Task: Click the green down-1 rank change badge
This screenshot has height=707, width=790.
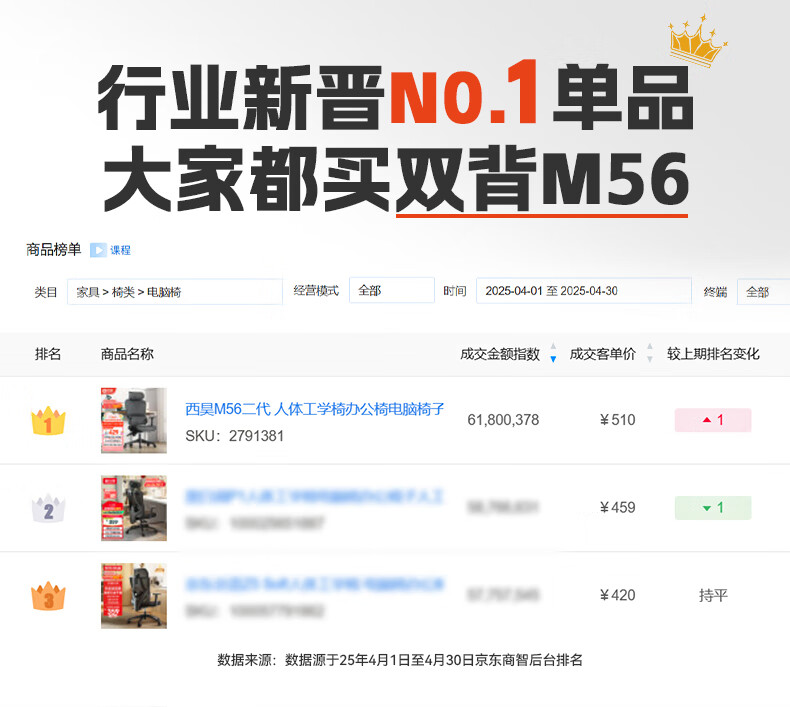Action: click(713, 507)
